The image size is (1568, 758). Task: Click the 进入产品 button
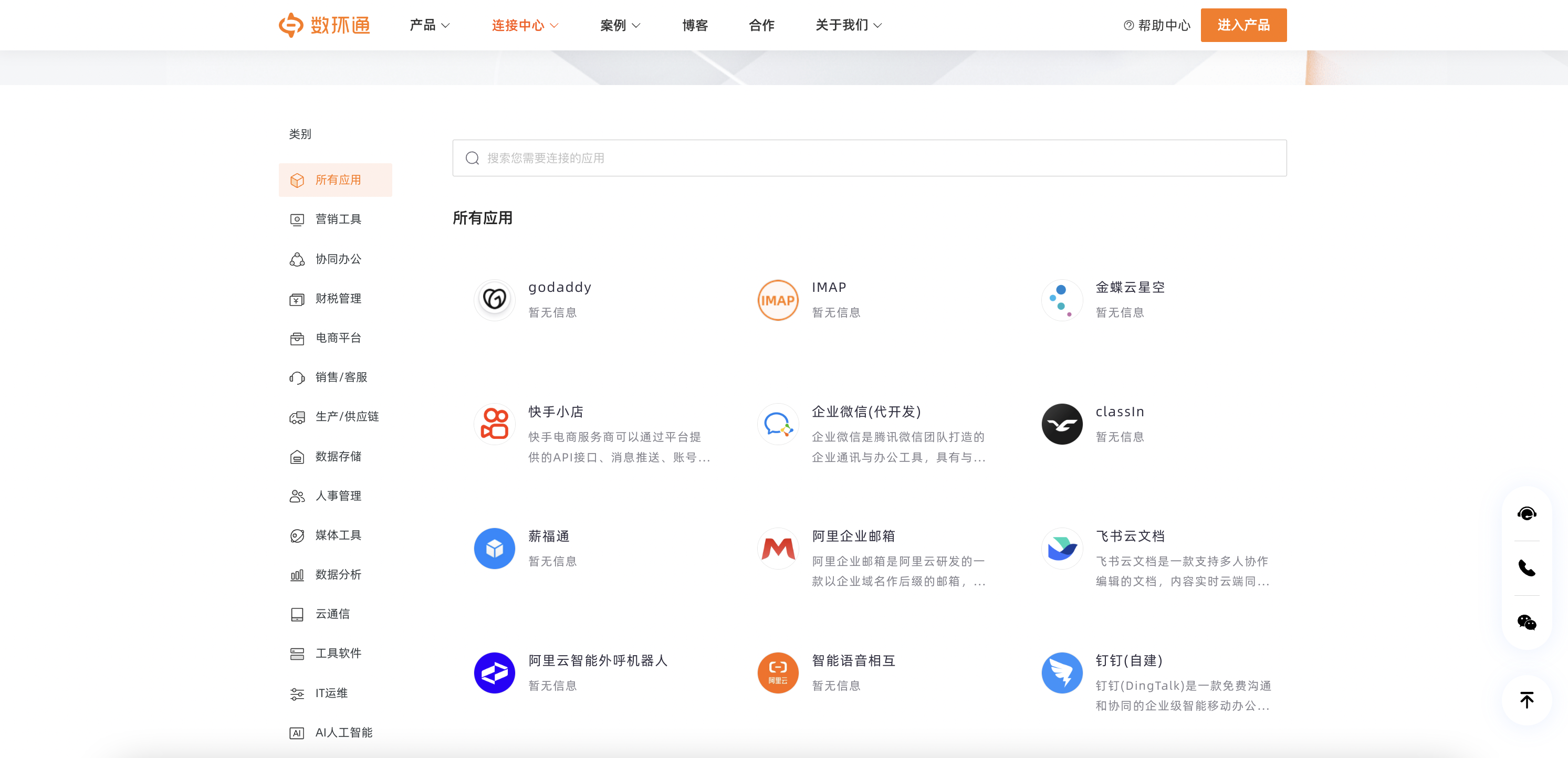coord(1243,25)
